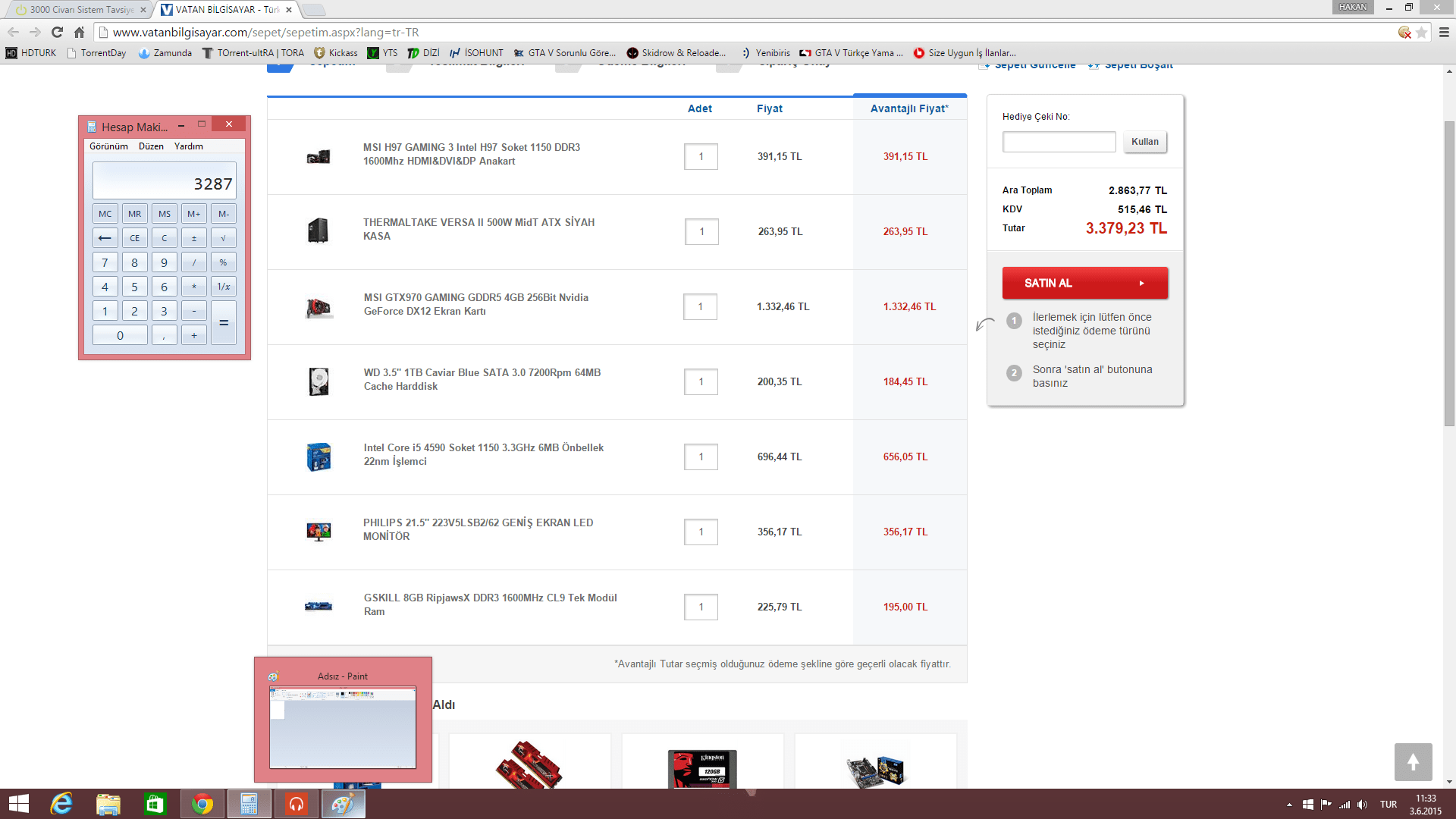Bookmark this page with the star icon
The width and height of the screenshot is (1456, 819).
tap(1421, 32)
